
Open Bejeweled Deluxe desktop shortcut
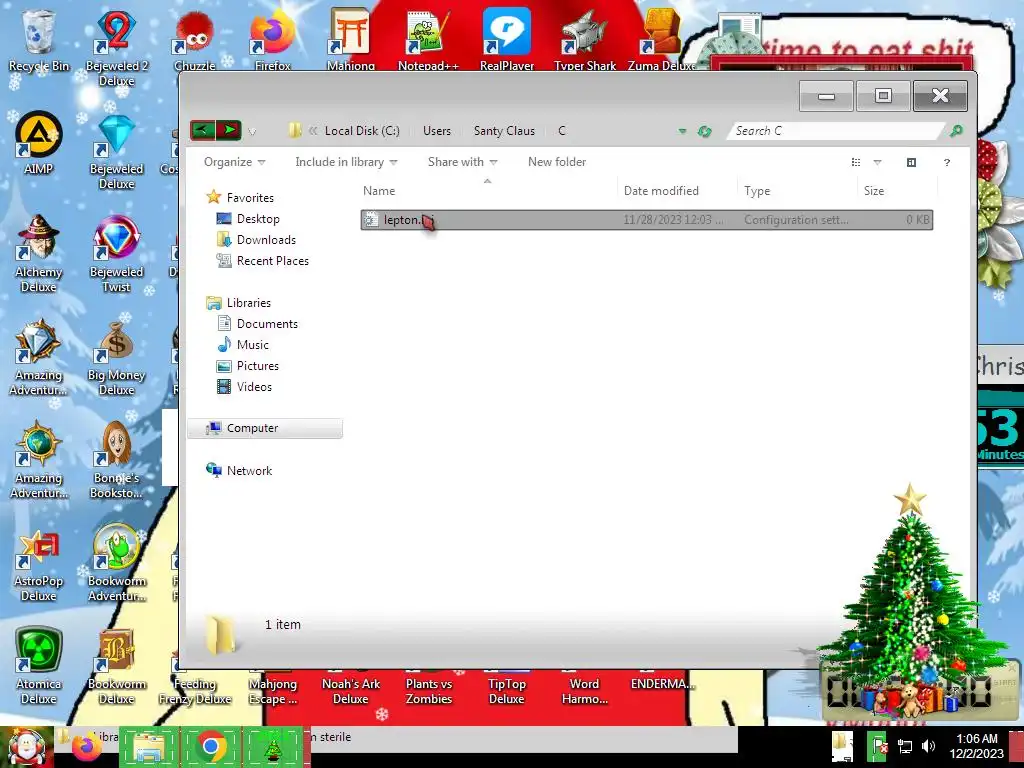(116, 150)
